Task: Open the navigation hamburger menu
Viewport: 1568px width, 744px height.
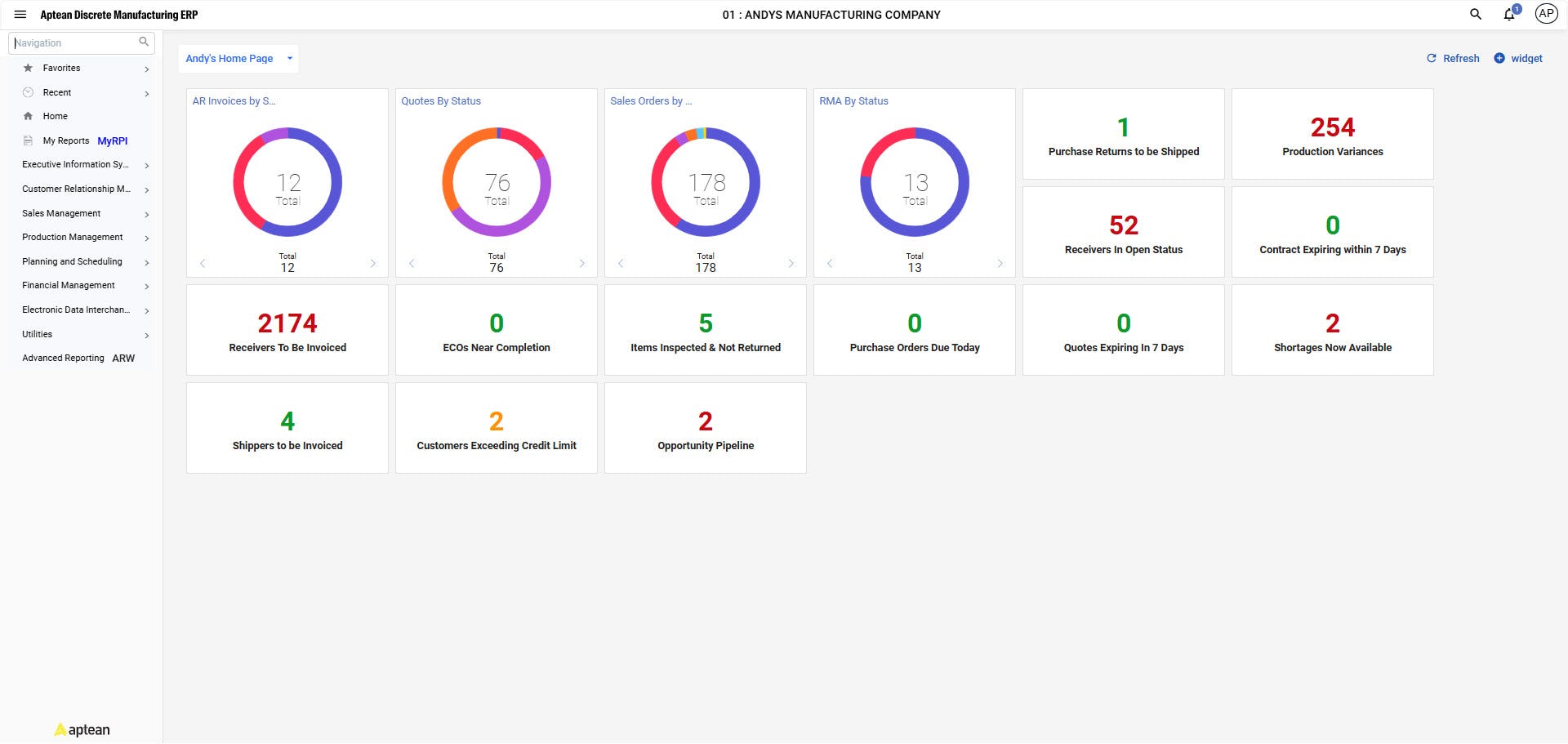Action: coord(19,14)
